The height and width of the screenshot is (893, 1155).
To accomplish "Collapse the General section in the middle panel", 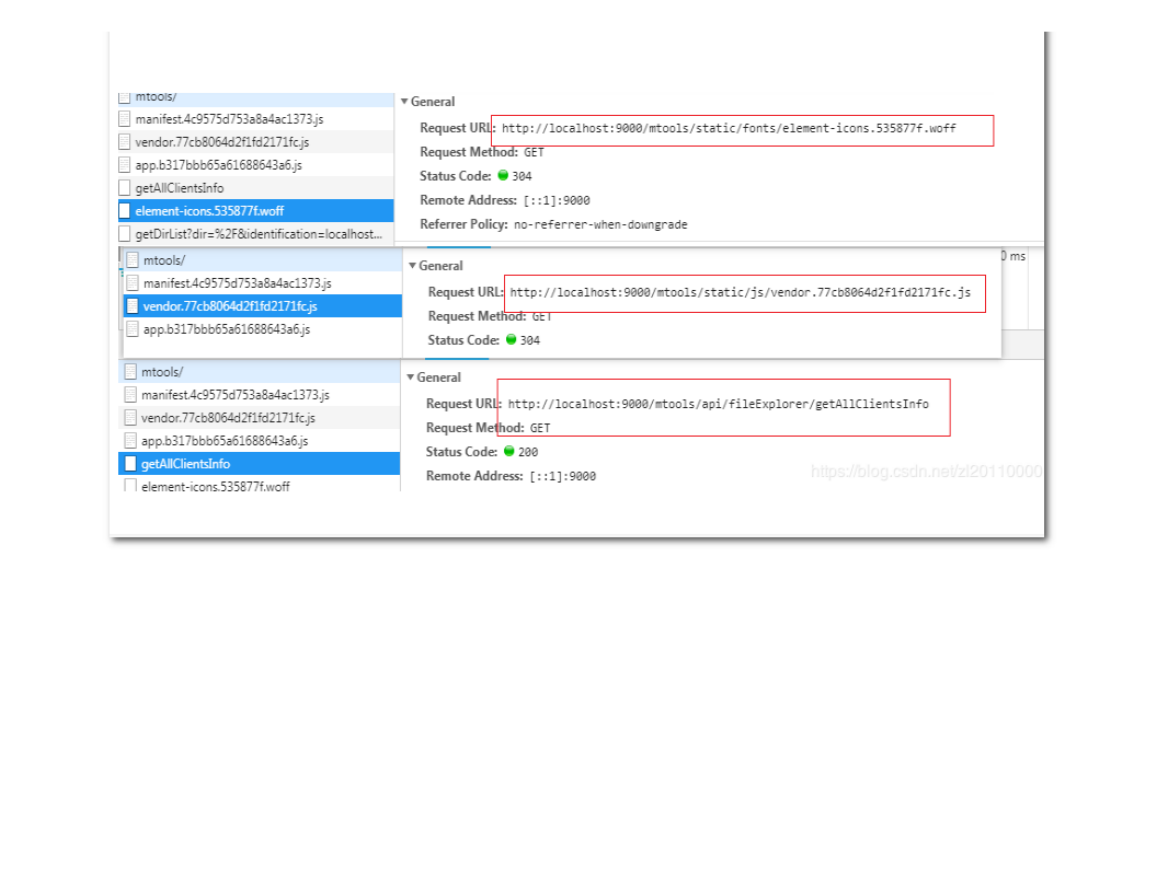I will tap(412, 266).
